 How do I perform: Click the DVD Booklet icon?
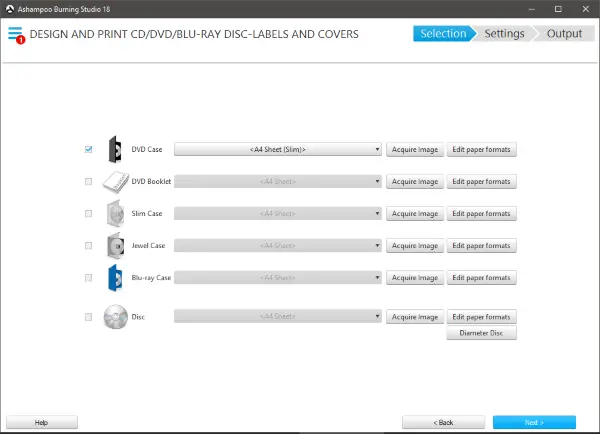pyautogui.click(x=116, y=182)
